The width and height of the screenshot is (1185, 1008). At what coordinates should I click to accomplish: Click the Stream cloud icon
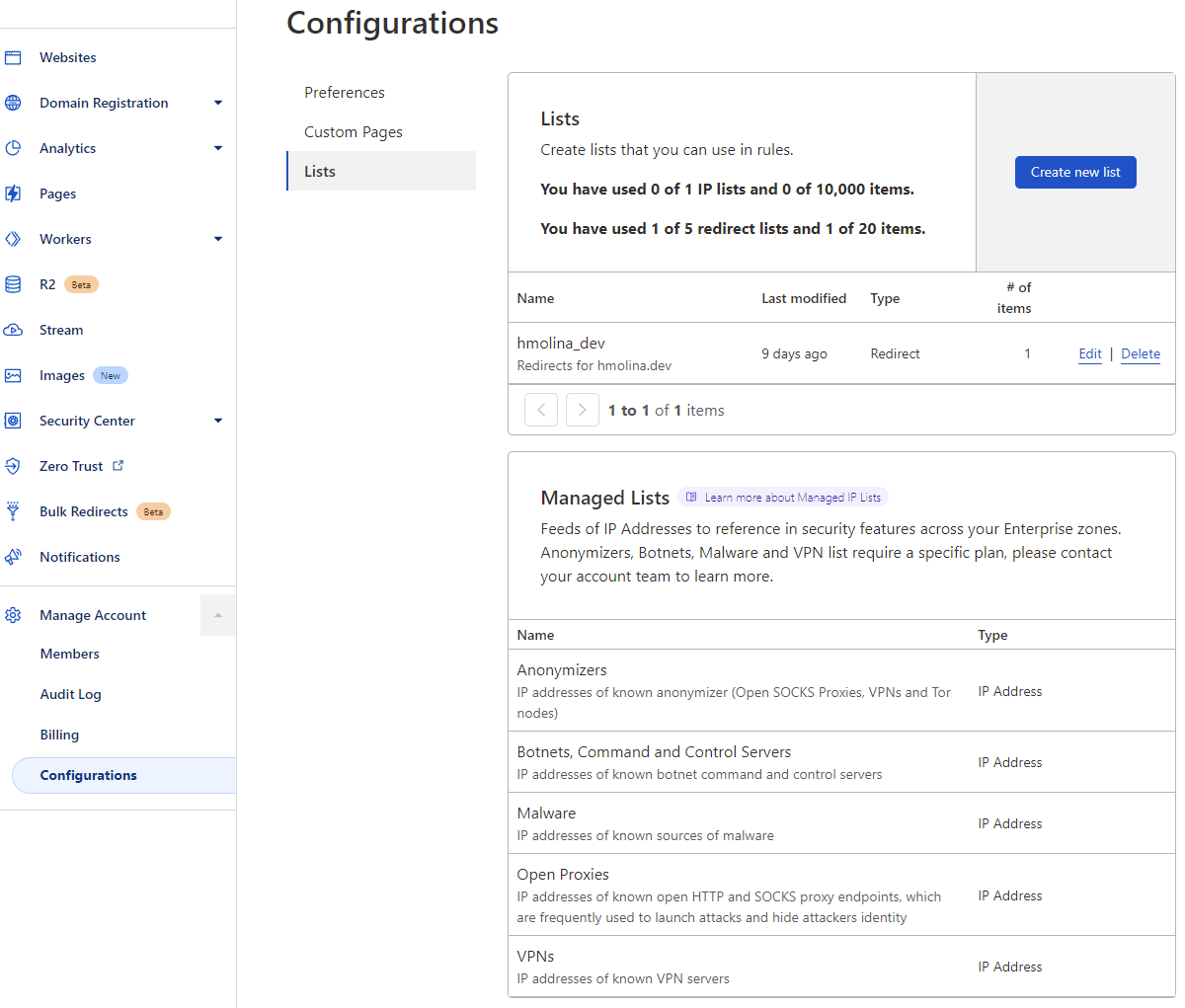coord(13,330)
